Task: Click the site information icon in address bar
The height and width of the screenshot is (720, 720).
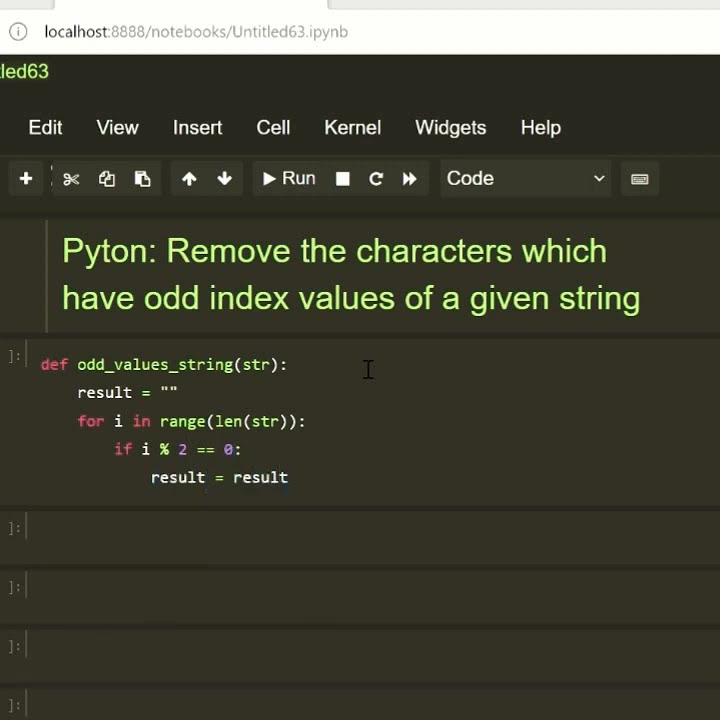Action: (x=18, y=32)
